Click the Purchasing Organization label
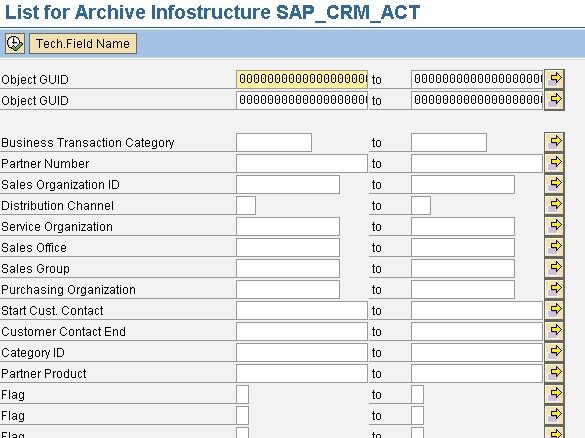Viewport: 585px width, 438px height. pos(68,290)
